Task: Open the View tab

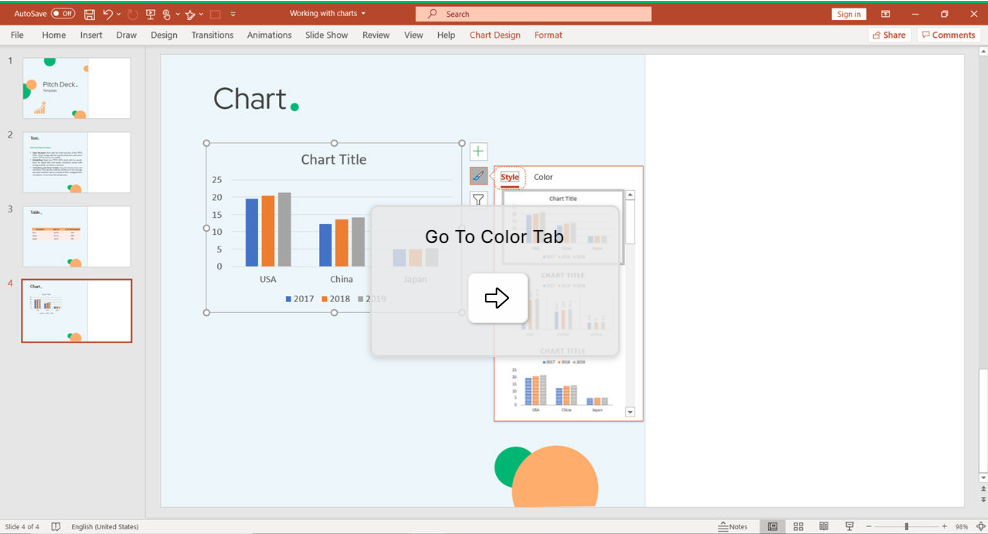Action: coord(413,35)
